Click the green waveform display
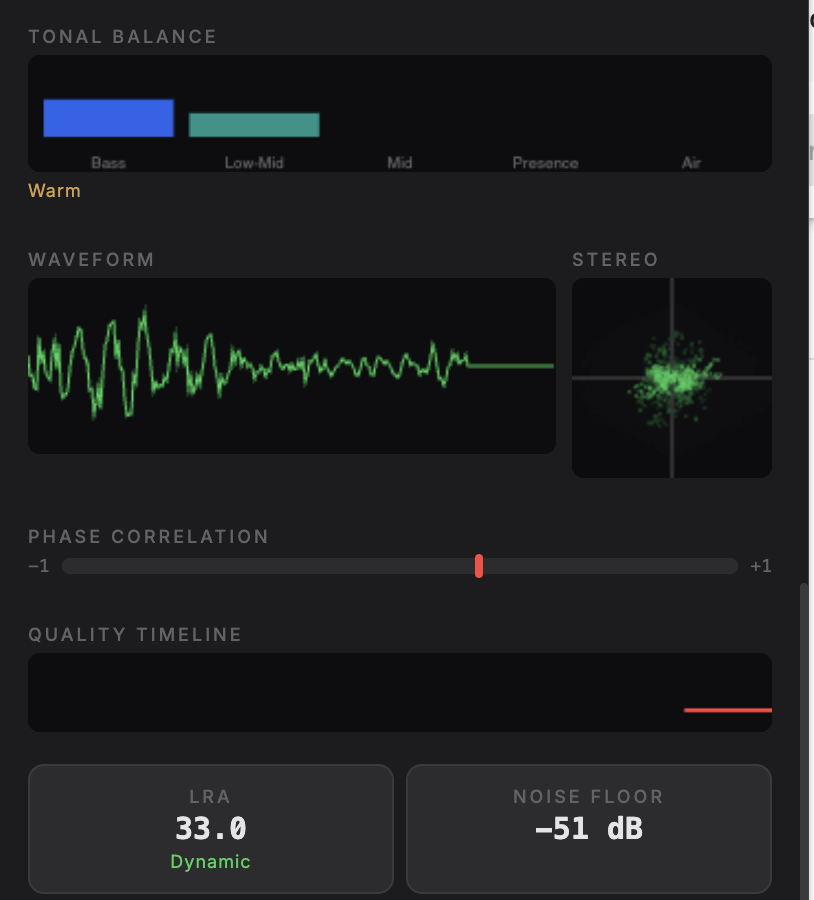 pos(292,366)
